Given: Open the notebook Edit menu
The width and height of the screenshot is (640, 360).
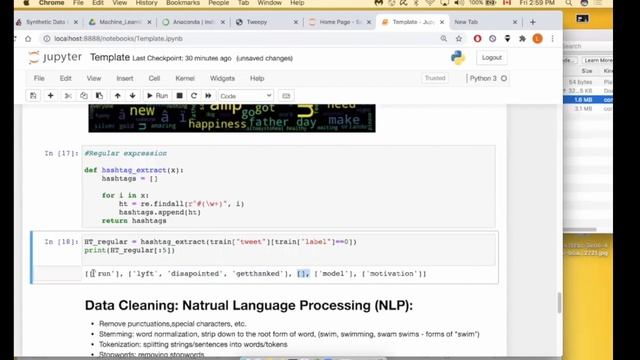Looking at the screenshot, I should [65, 78].
